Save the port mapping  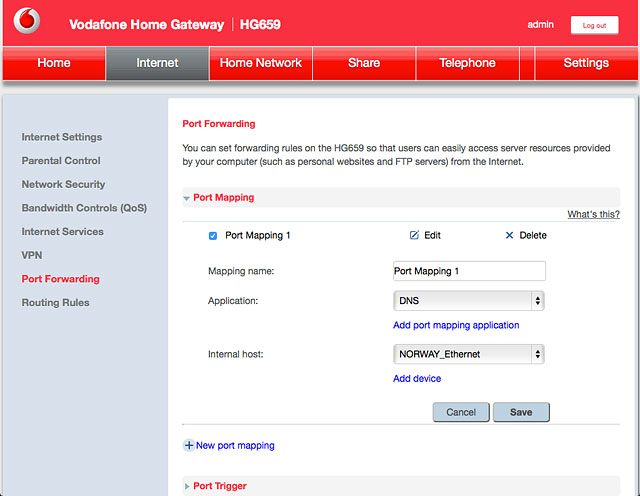coord(521,412)
